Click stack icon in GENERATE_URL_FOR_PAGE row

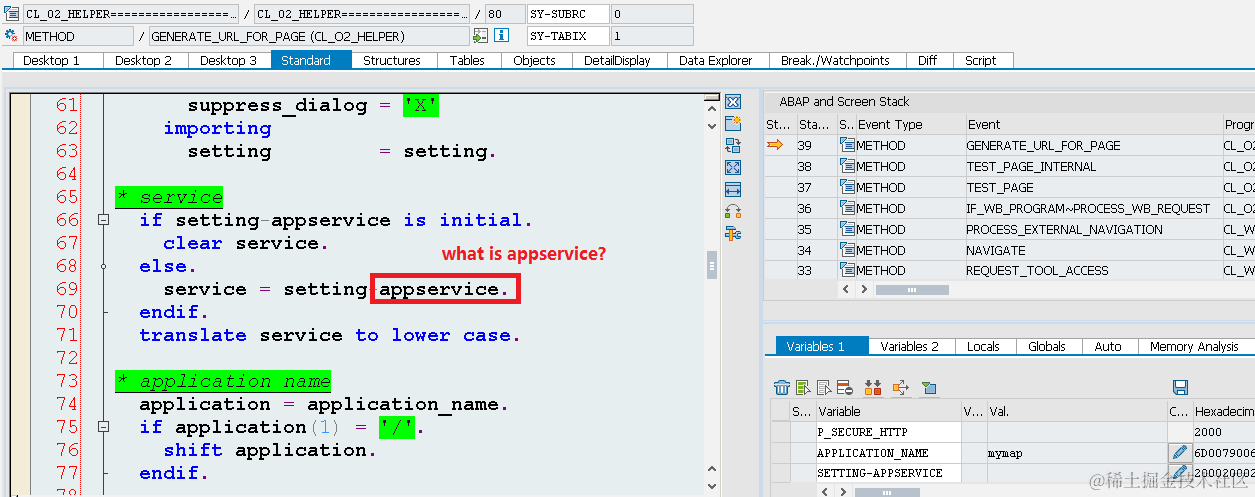pos(848,145)
